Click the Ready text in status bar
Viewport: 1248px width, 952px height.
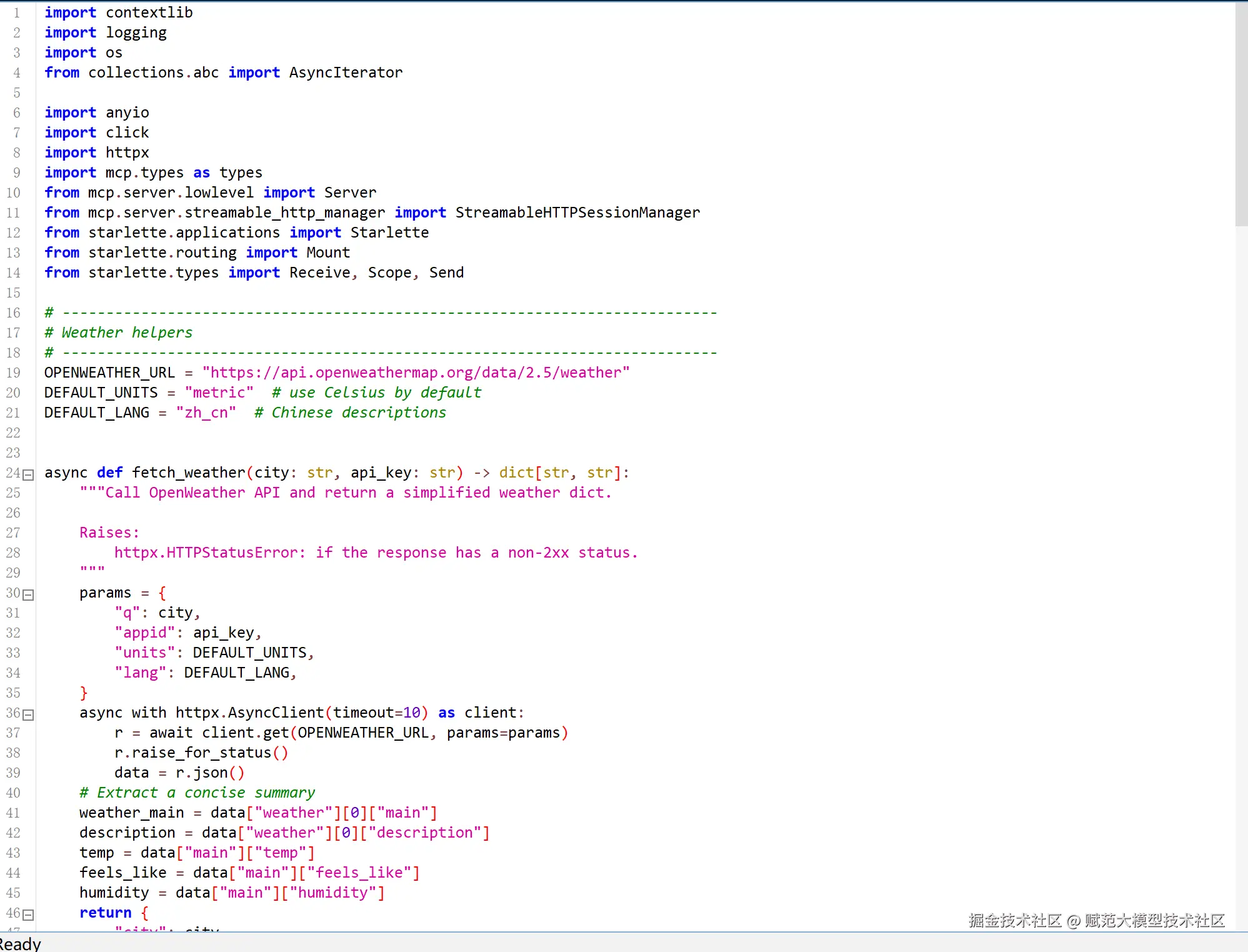(x=20, y=943)
